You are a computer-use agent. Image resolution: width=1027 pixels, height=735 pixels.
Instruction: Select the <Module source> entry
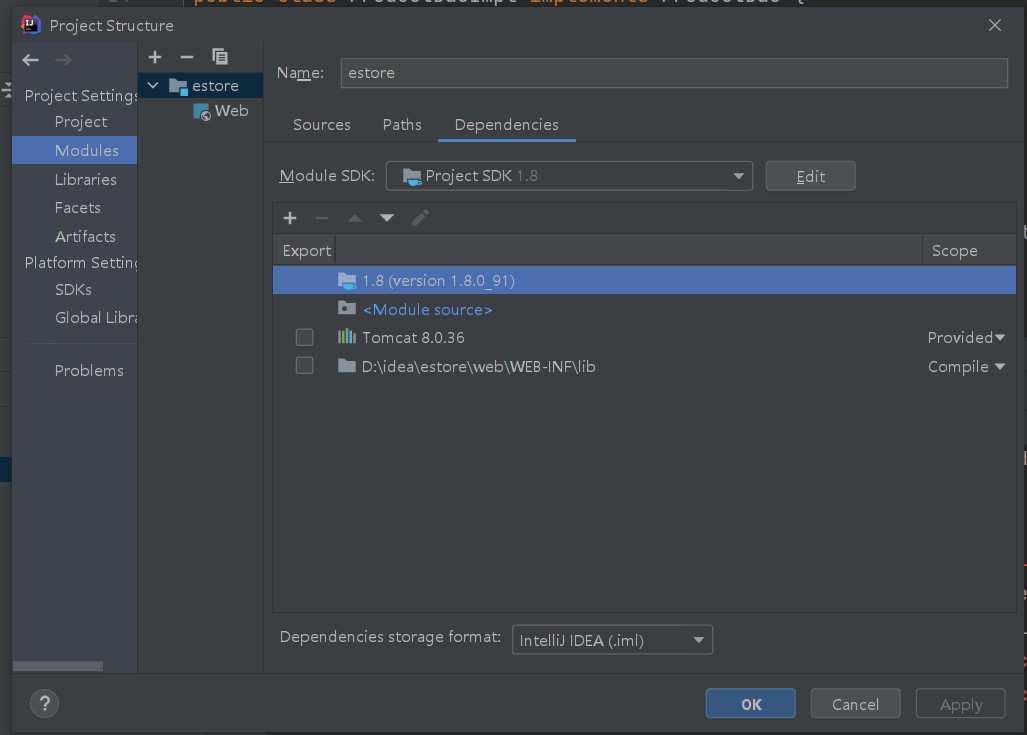coord(644,309)
